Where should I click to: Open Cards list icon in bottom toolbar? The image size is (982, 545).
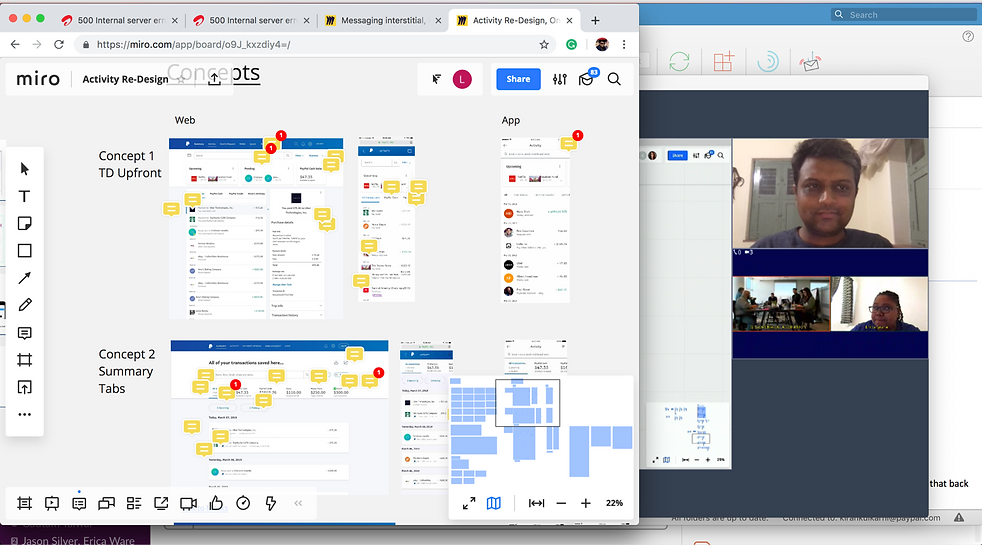(134, 503)
